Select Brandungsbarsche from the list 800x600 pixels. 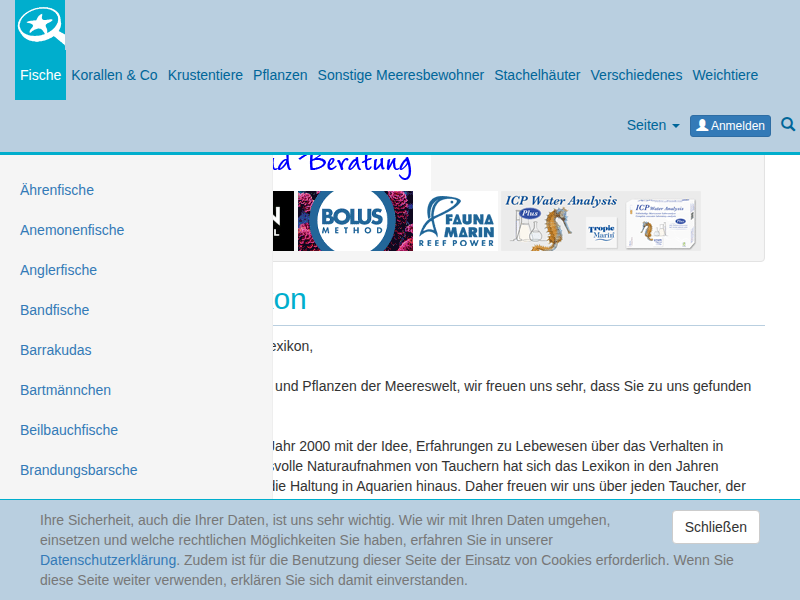tap(79, 470)
